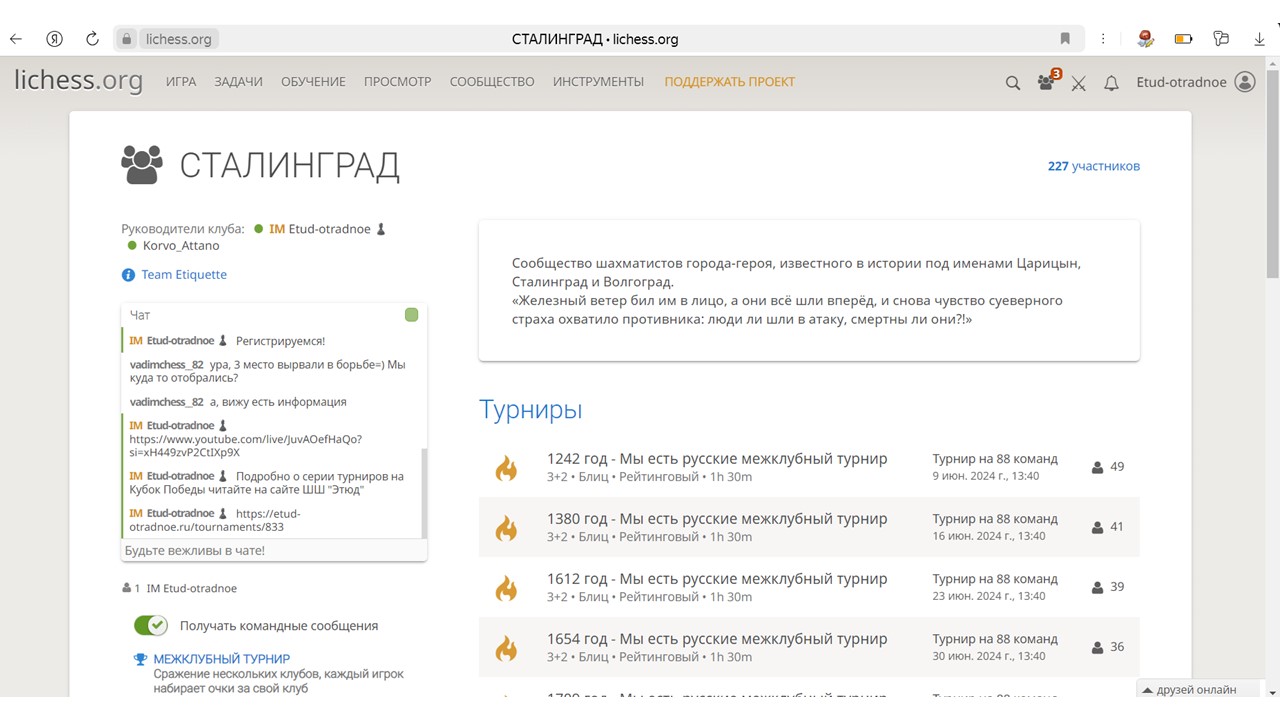Click the fire icon of 1242 год tournament
1280x720 pixels.
507,467
